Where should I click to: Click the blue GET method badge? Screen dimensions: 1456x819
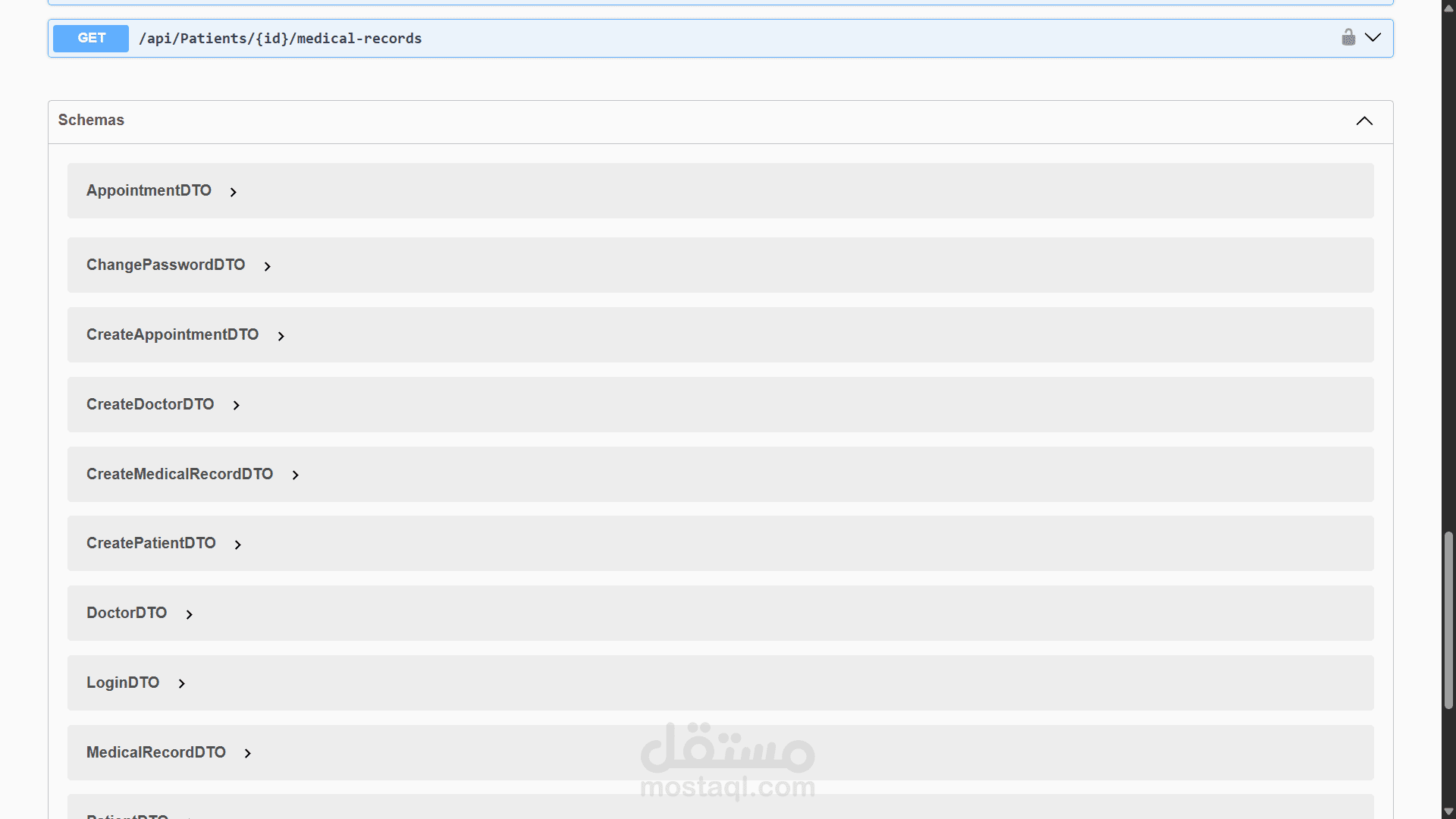click(91, 38)
